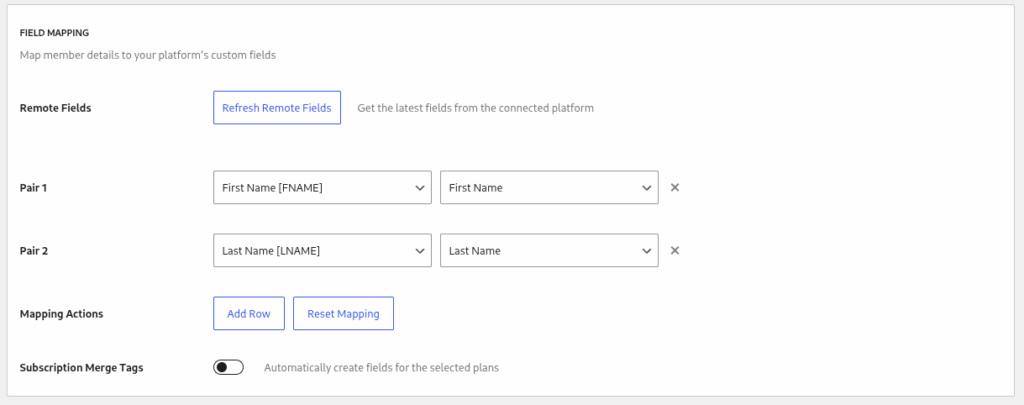Image resolution: width=1024 pixels, height=405 pixels.
Task: Enable the Subscription Merge Tags toggle
Action: tap(228, 367)
